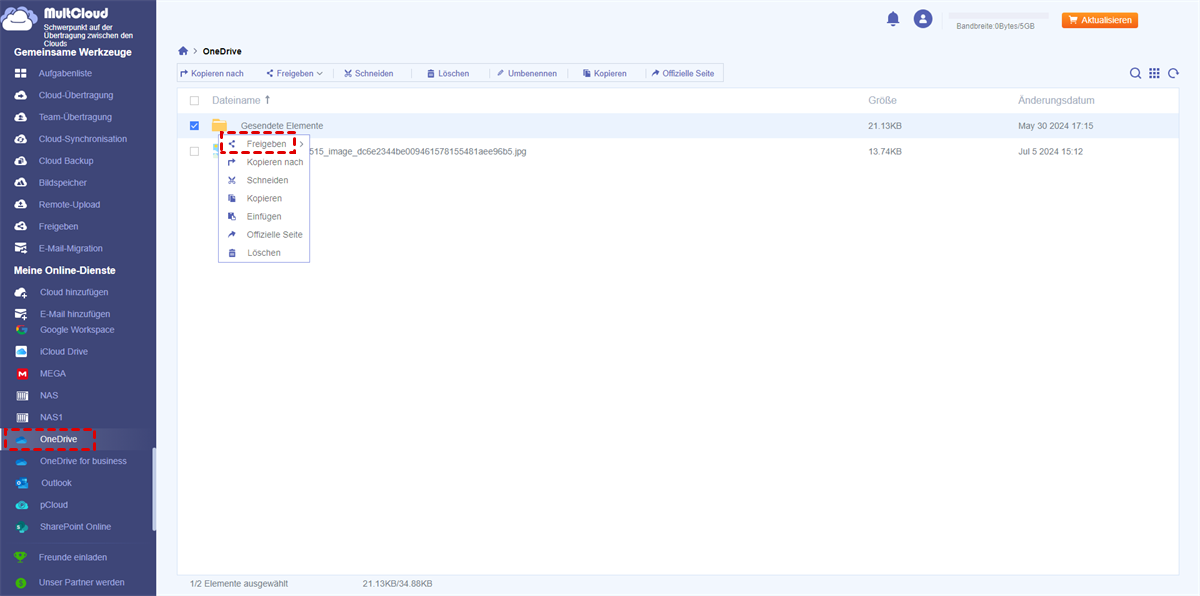
Task: Open Aufgabenliste in sidebar
Action: point(66,73)
